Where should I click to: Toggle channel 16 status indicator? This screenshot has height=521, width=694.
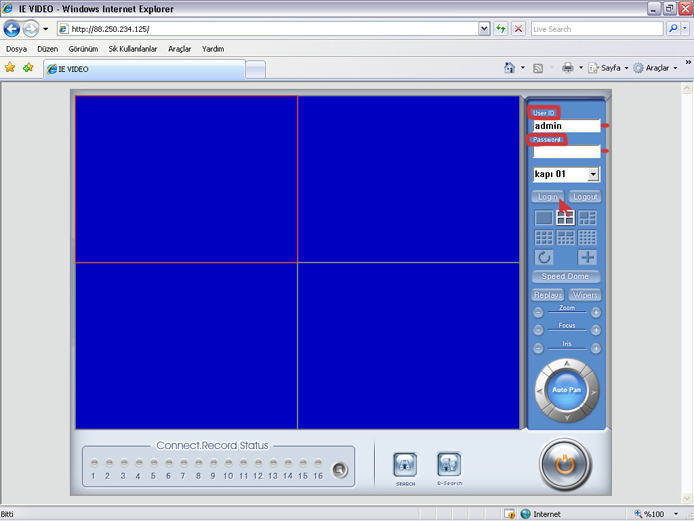pyautogui.click(x=318, y=463)
